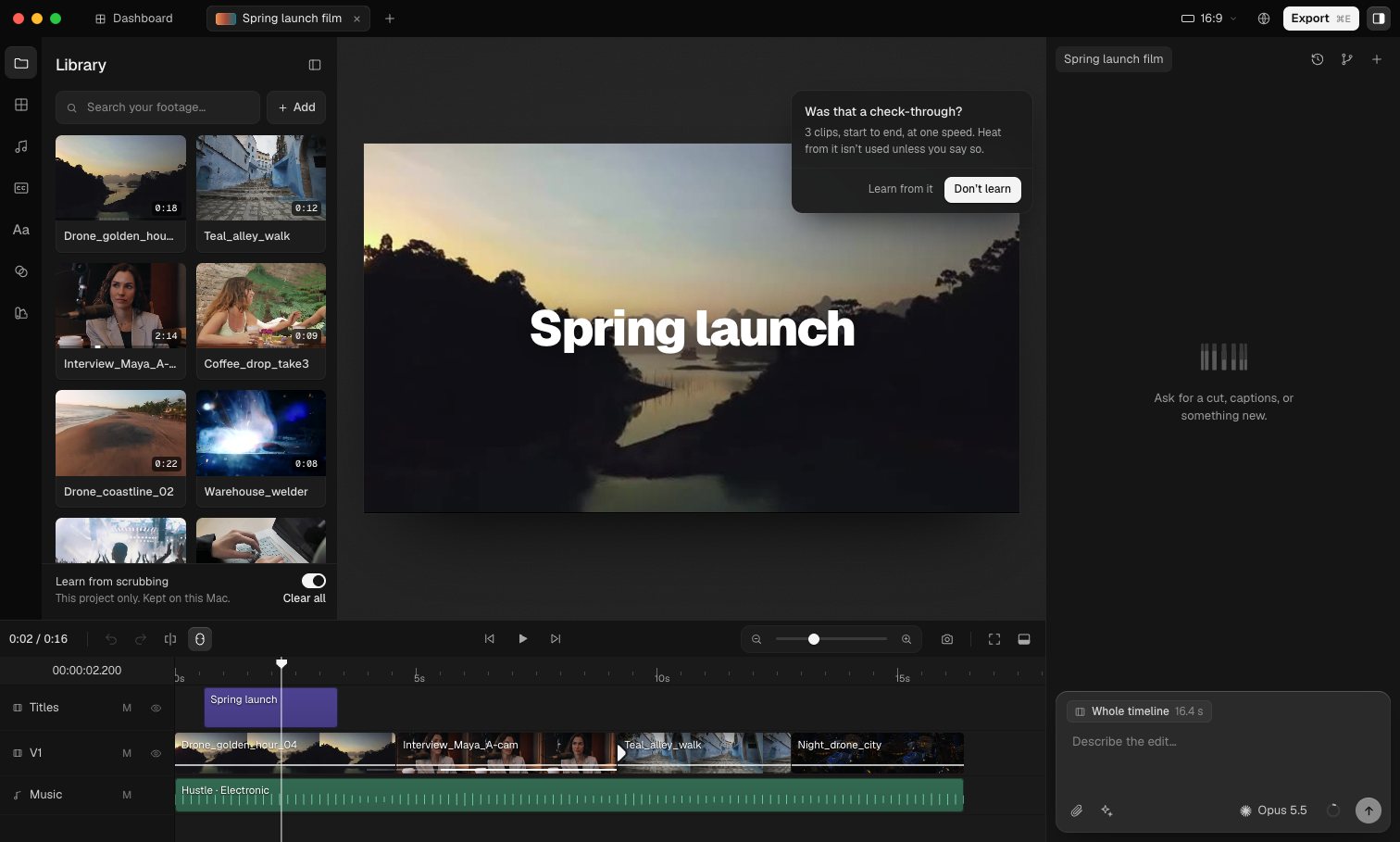The width and height of the screenshot is (1400, 842).
Task: Play the timeline preview
Action: 522,639
